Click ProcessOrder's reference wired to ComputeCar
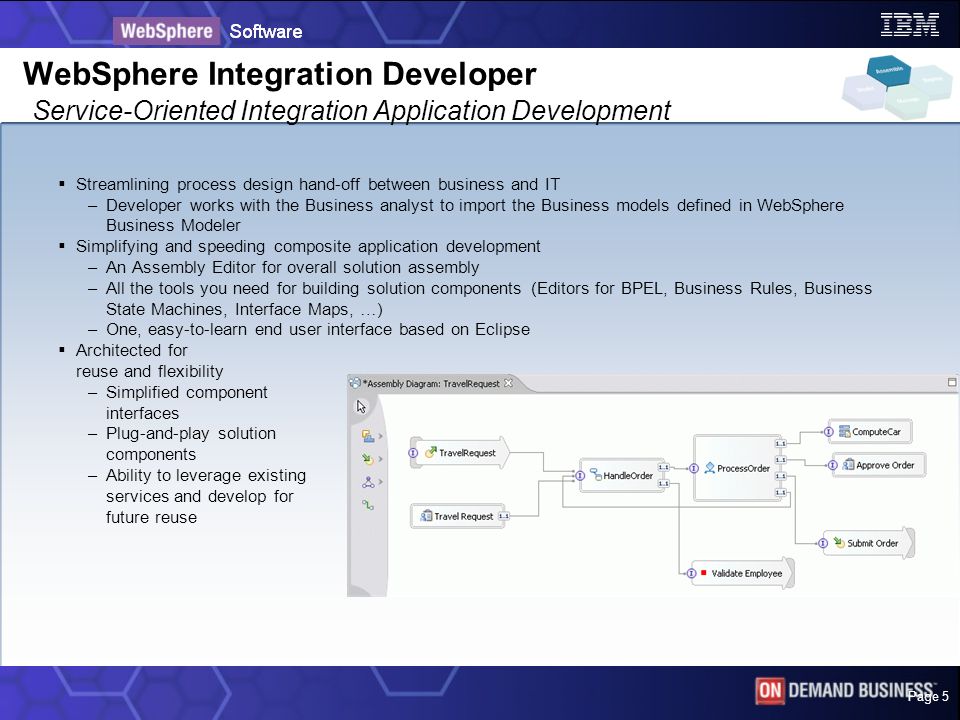The width and height of the screenshot is (960, 720). click(780, 443)
